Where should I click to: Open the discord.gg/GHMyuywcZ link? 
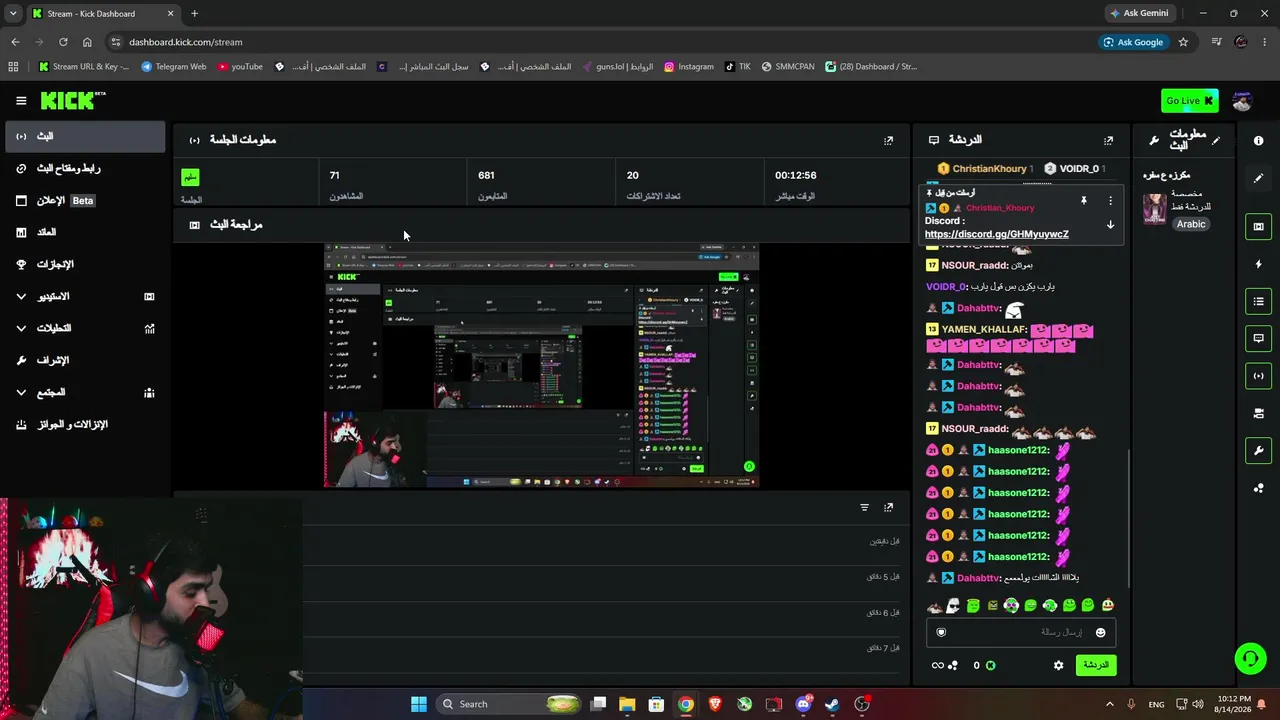pyautogui.click(x=997, y=234)
